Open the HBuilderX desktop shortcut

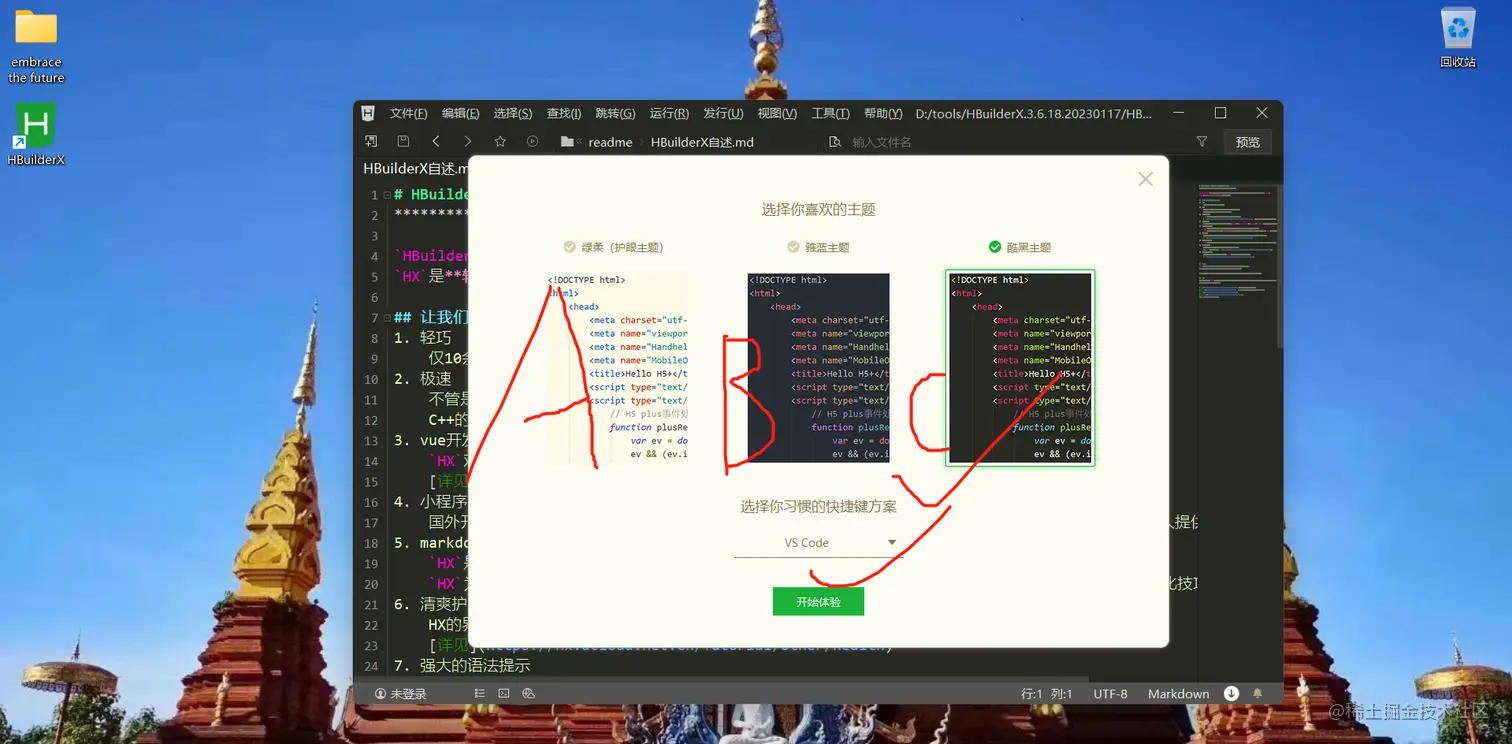pos(36,134)
